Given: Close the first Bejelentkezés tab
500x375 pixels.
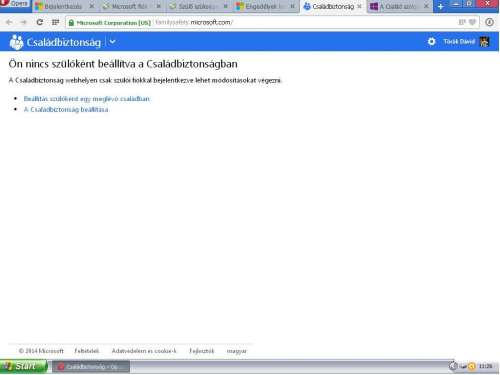Looking at the screenshot, I should point(92,6).
